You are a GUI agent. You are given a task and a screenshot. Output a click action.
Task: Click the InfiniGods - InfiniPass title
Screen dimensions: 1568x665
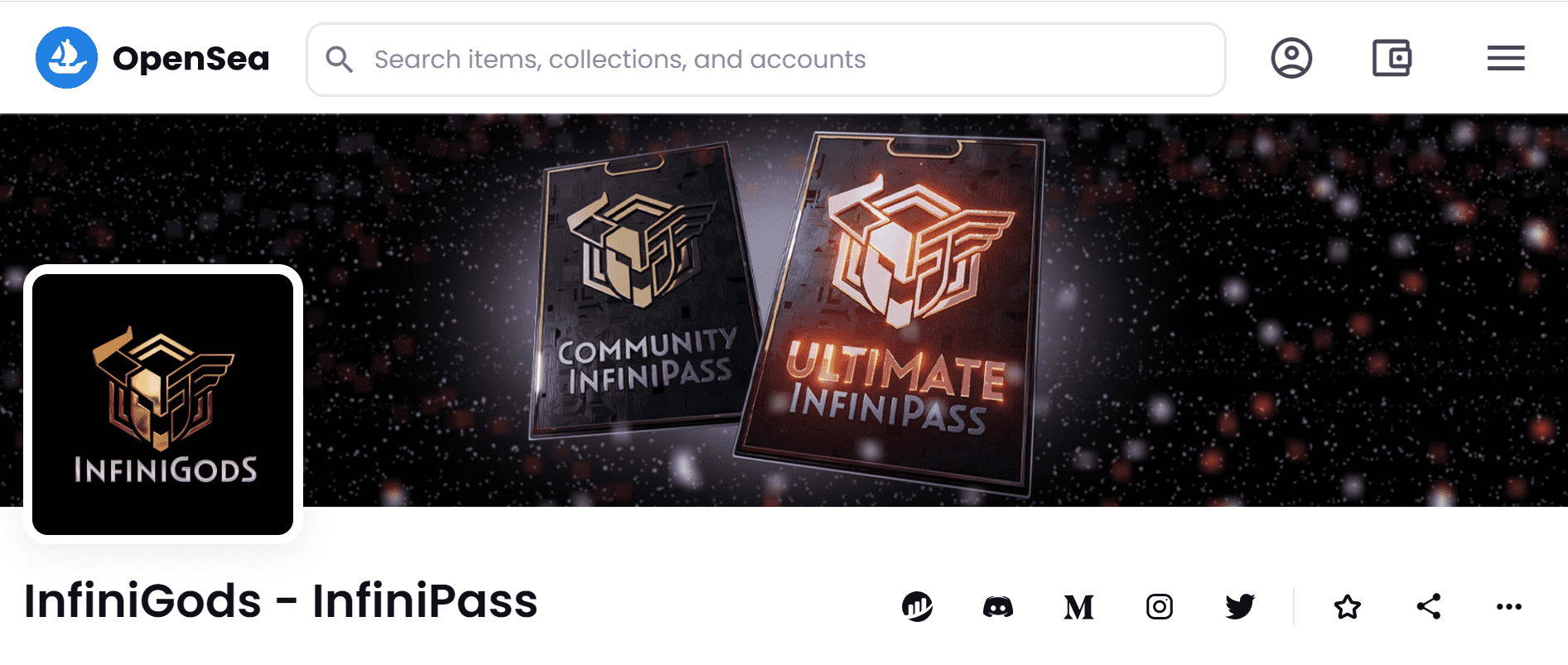pos(277,602)
